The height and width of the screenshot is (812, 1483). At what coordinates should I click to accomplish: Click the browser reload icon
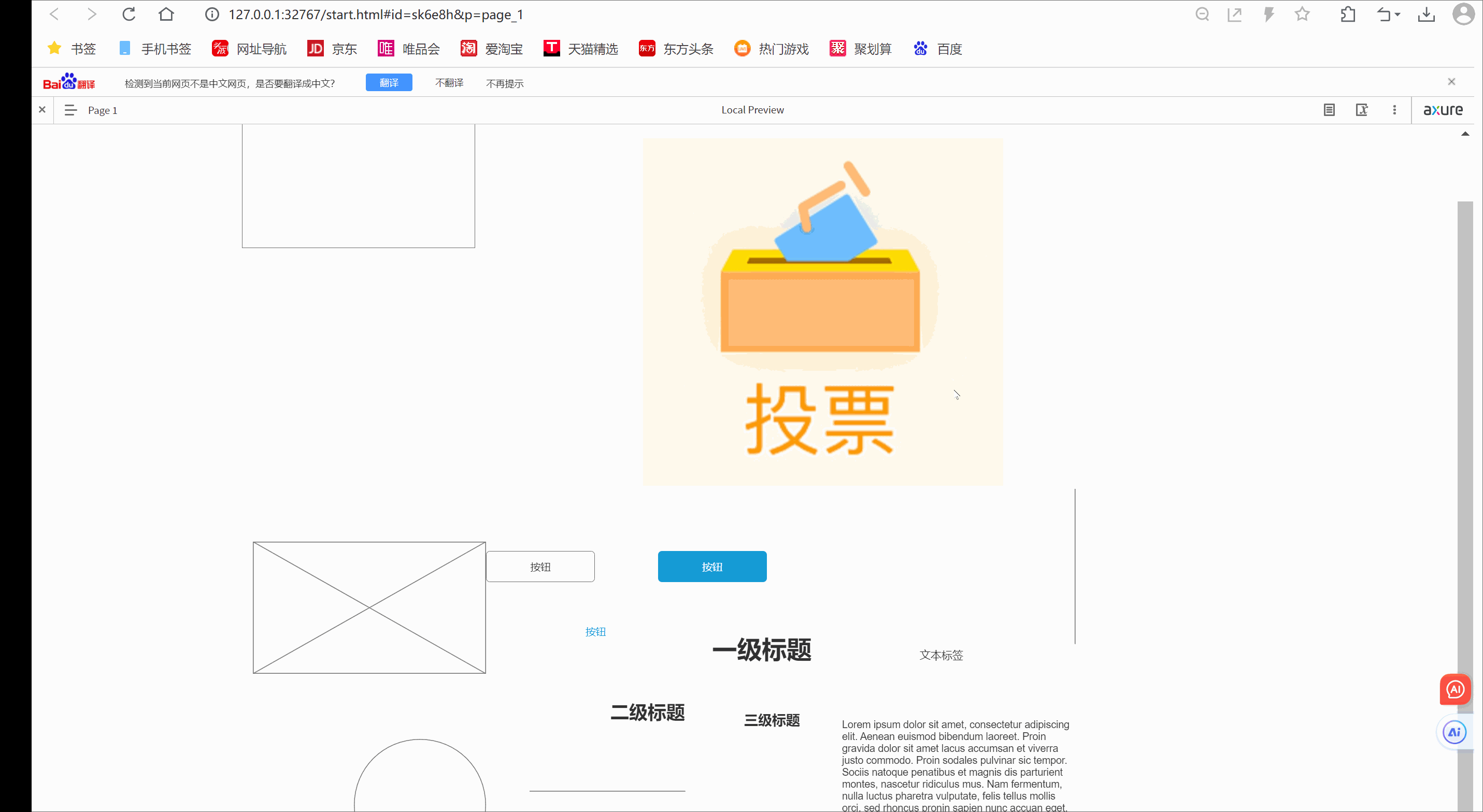129,15
